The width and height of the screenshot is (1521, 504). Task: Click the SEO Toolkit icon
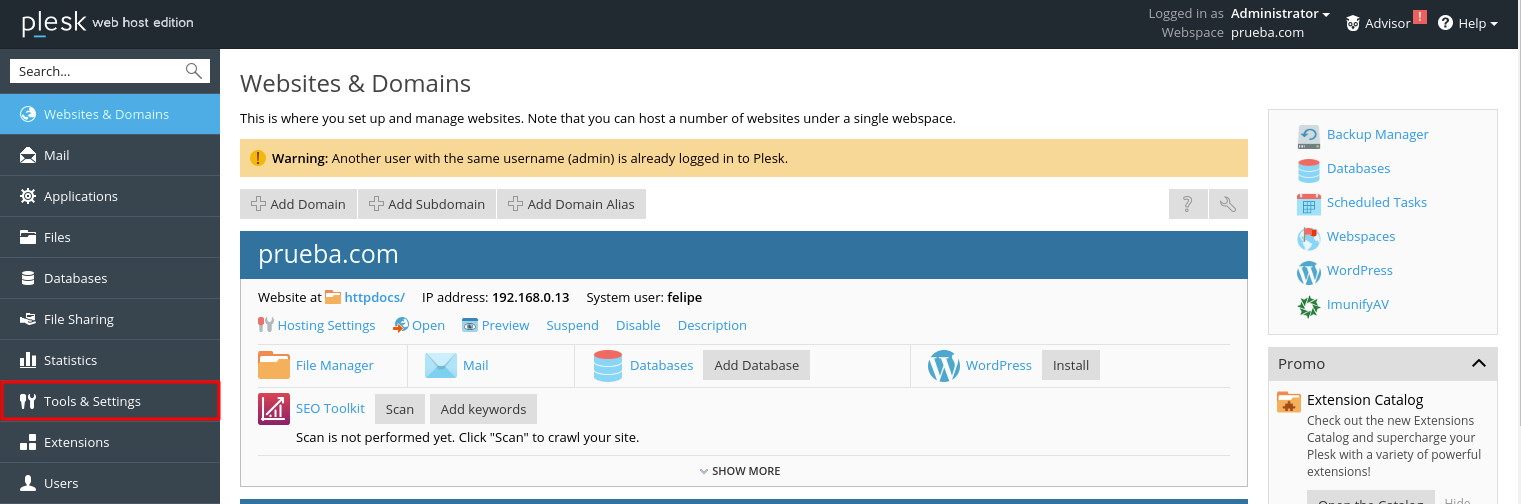coord(274,409)
